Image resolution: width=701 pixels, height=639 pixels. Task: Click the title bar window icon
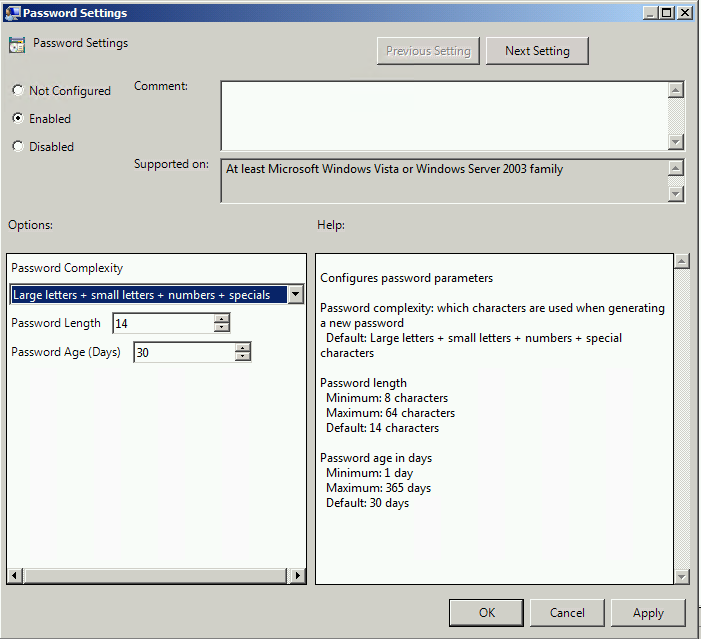point(11,13)
